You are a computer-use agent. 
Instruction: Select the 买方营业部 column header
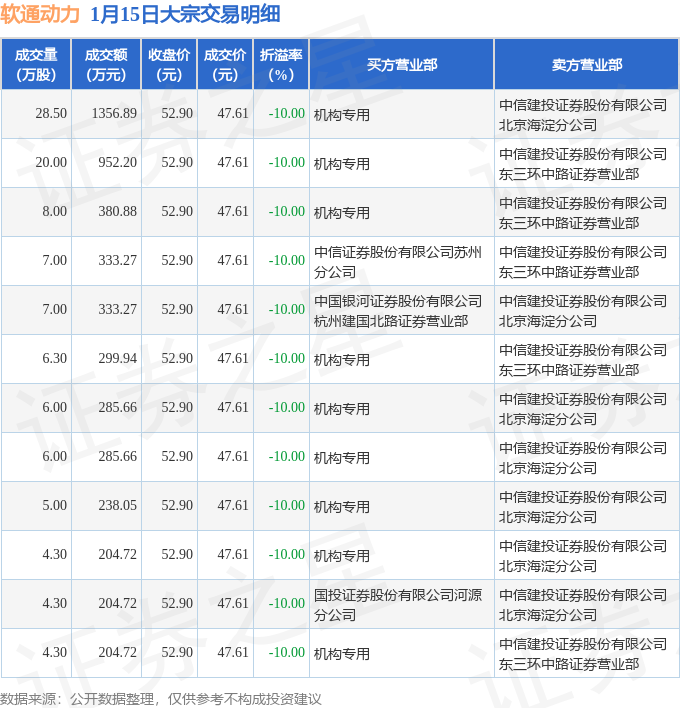pos(402,65)
